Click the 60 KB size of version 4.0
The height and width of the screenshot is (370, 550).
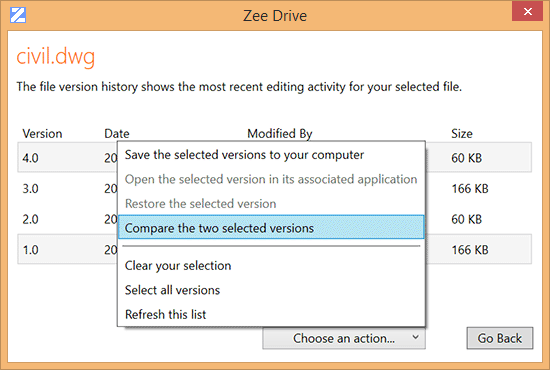tap(467, 158)
